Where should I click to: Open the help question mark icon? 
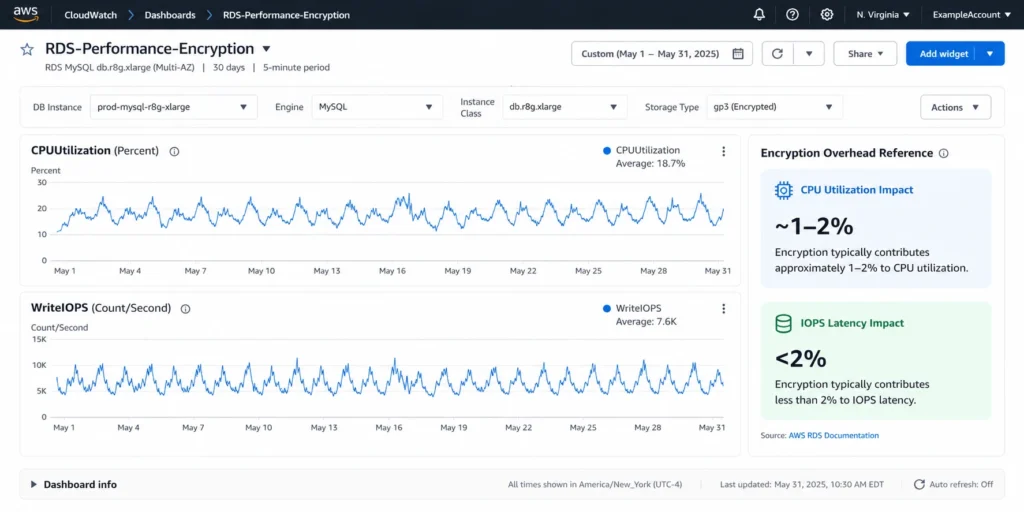tap(792, 14)
